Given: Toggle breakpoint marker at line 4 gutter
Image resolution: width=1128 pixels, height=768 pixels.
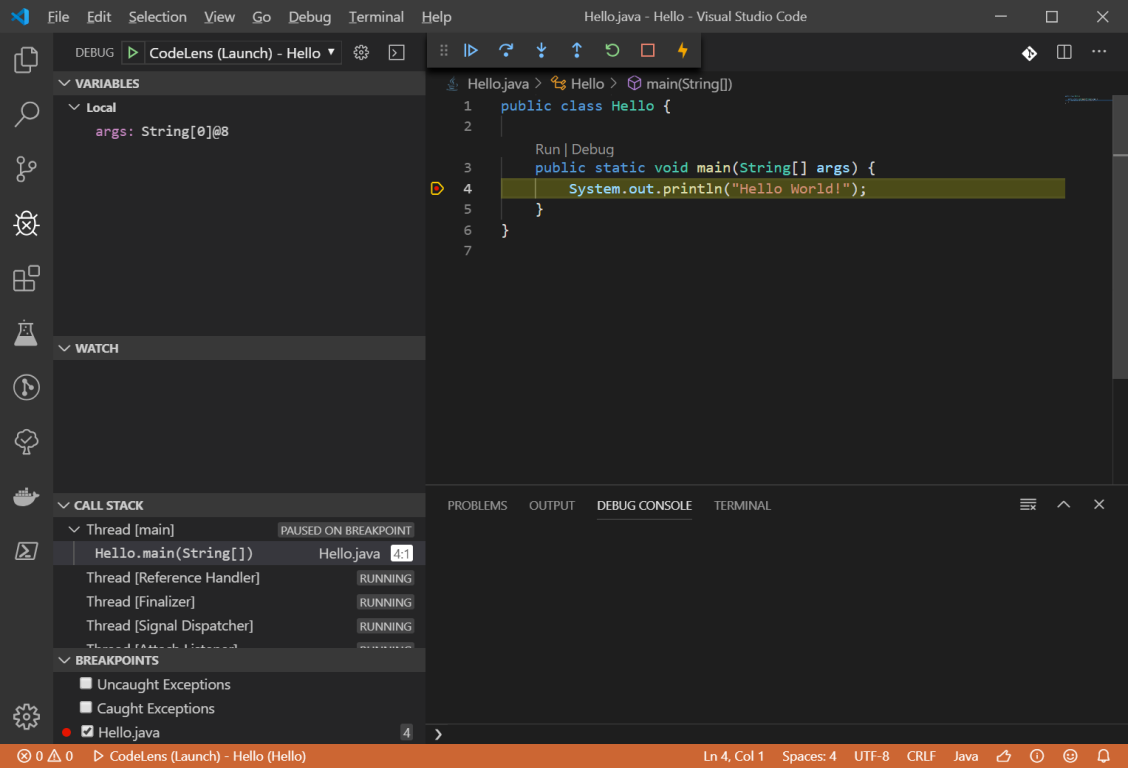Looking at the screenshot, I should [x=437, y=188].
